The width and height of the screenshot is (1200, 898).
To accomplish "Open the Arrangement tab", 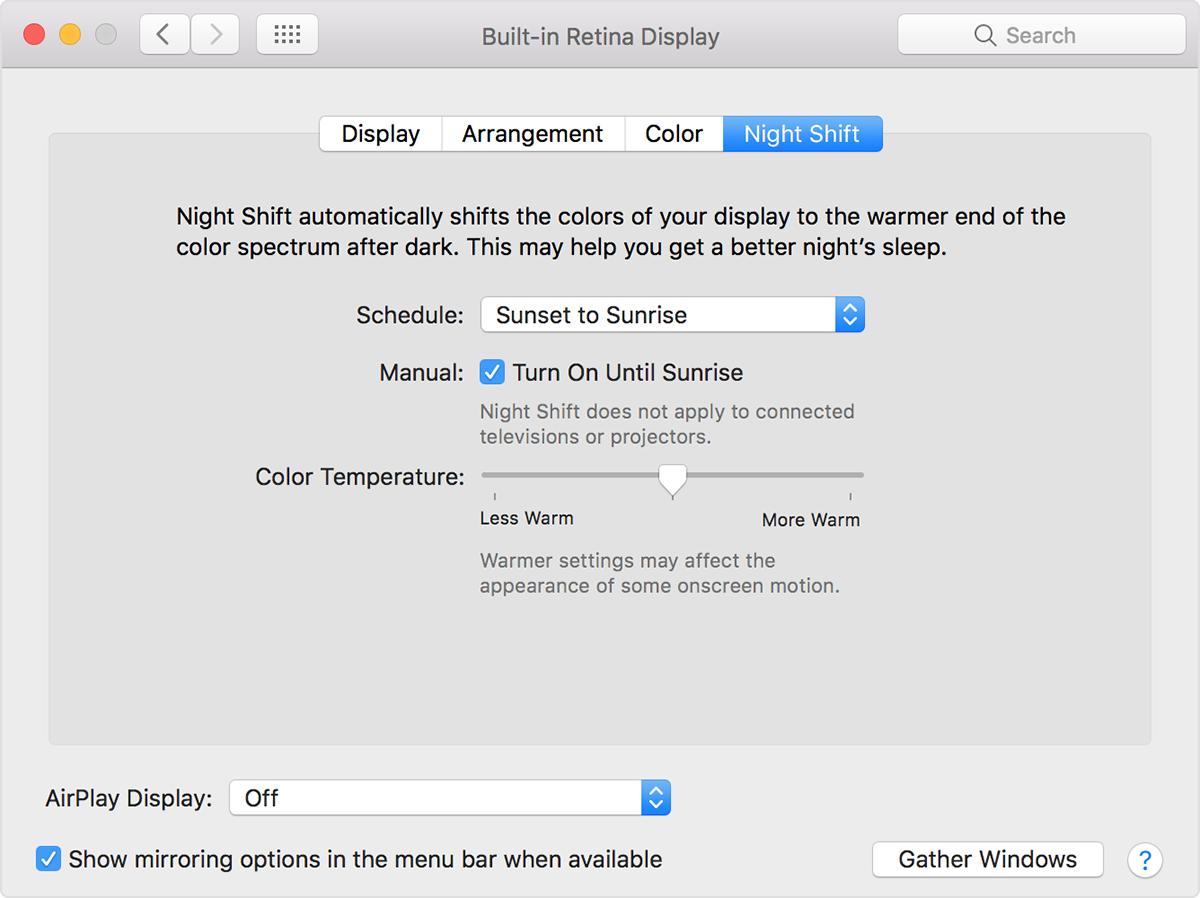I will point(532,133).
